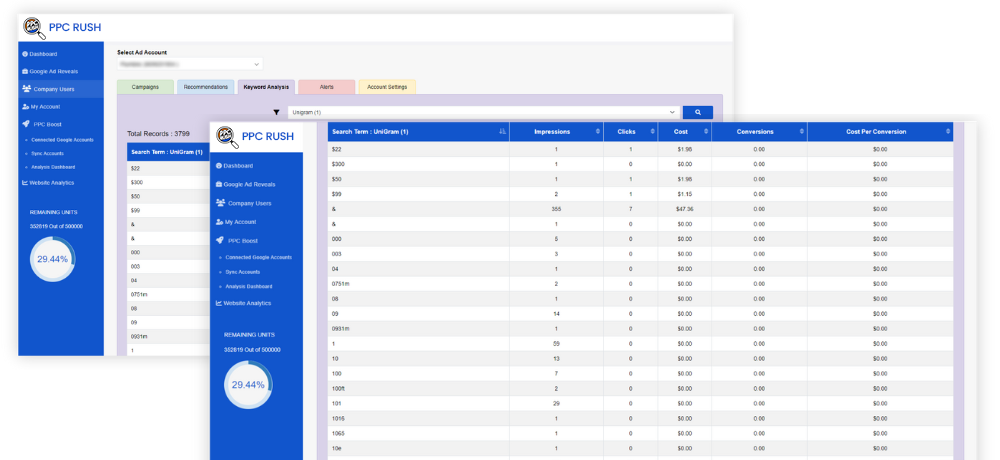Click cost value $47.36
Screen dimensions: 1000x460
tap(684, 209)
